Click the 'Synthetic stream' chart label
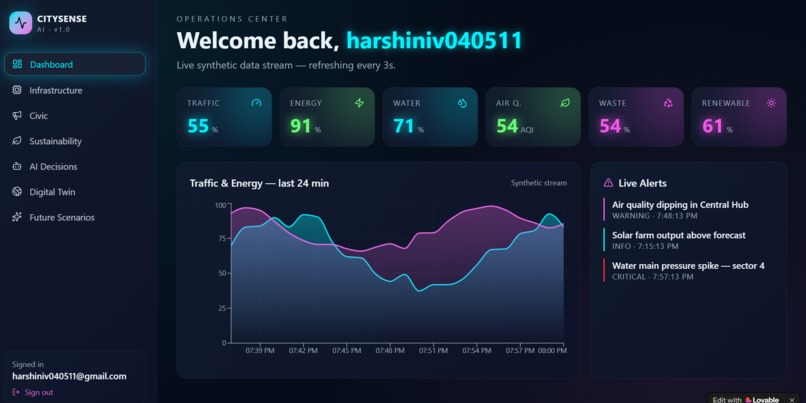 [539, 183]
